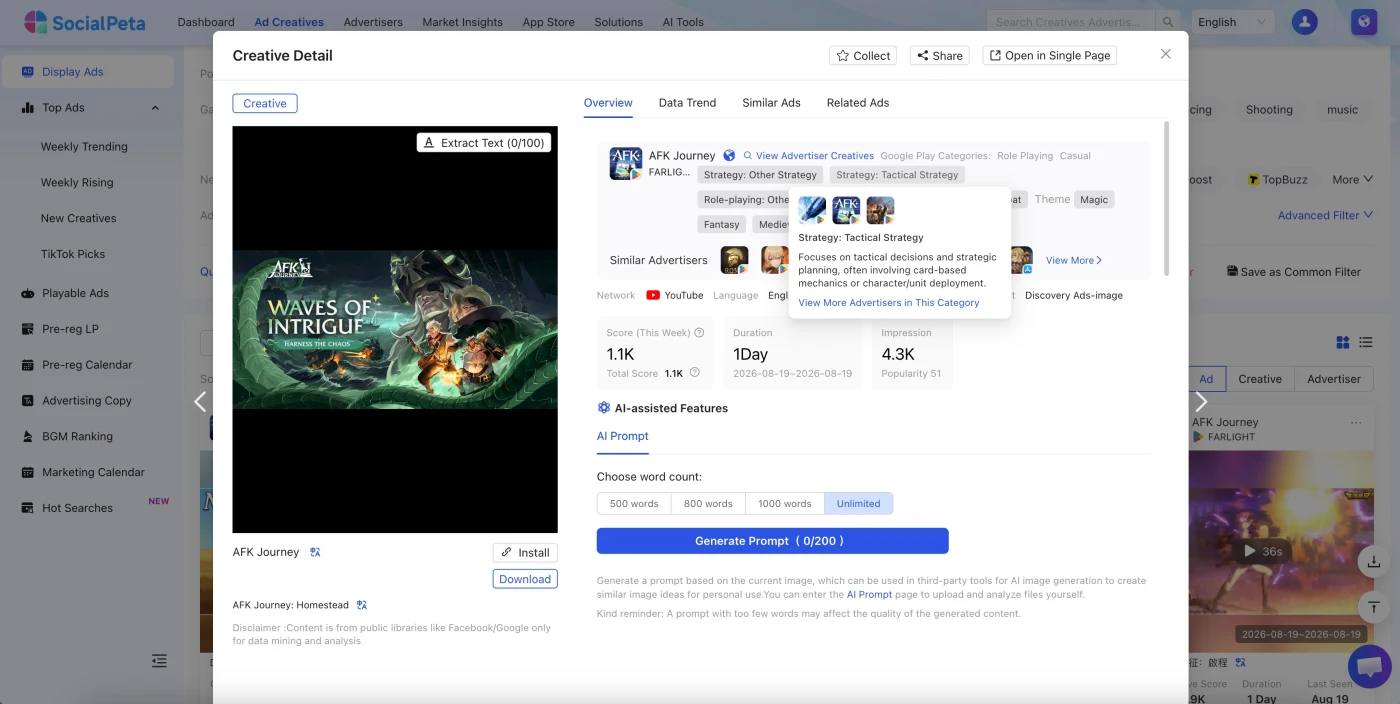Open the first app icon in the Tactical Strategy popup

pos(812,210)
